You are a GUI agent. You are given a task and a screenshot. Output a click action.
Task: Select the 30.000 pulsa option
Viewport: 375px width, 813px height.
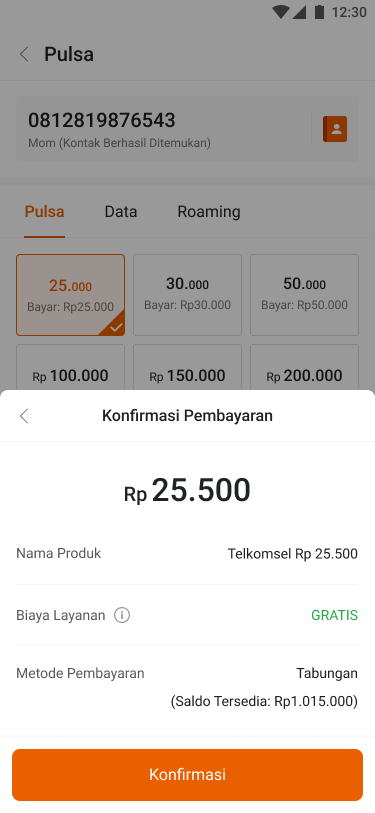coord(187,295)
